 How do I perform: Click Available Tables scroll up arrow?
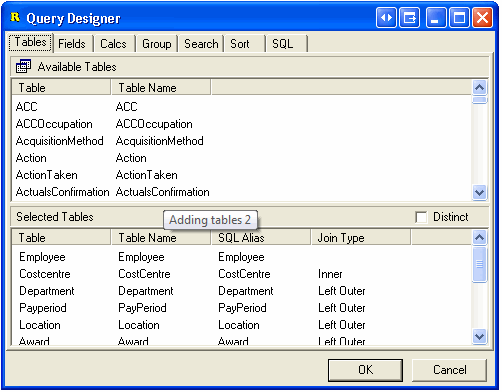(479, 88)
